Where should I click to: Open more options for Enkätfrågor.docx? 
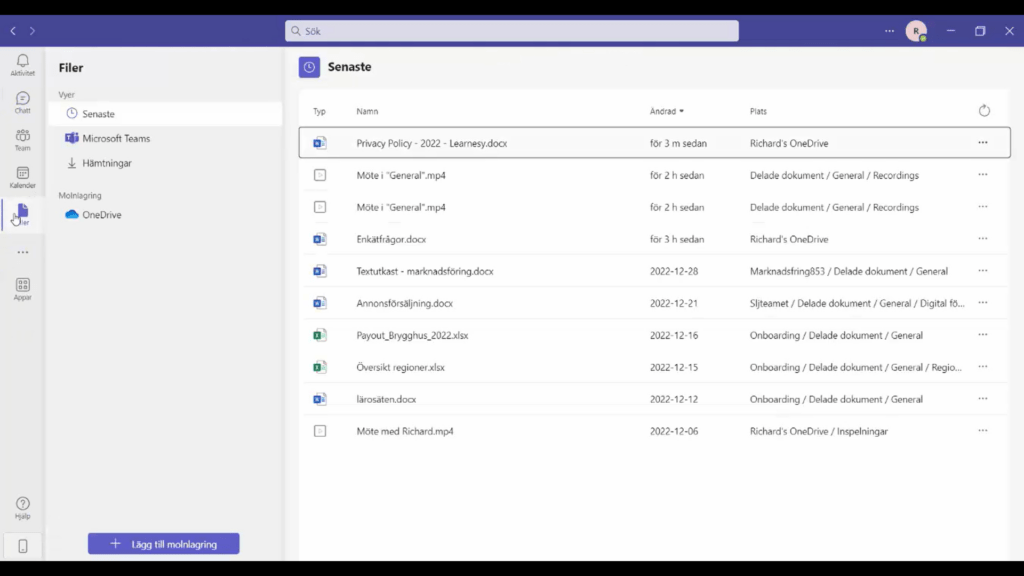[982, 239]
